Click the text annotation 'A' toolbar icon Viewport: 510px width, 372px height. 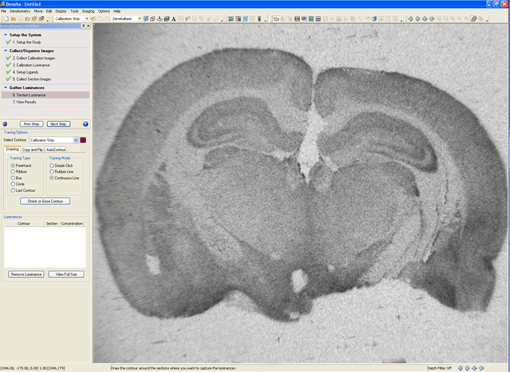tap(174, 19)
